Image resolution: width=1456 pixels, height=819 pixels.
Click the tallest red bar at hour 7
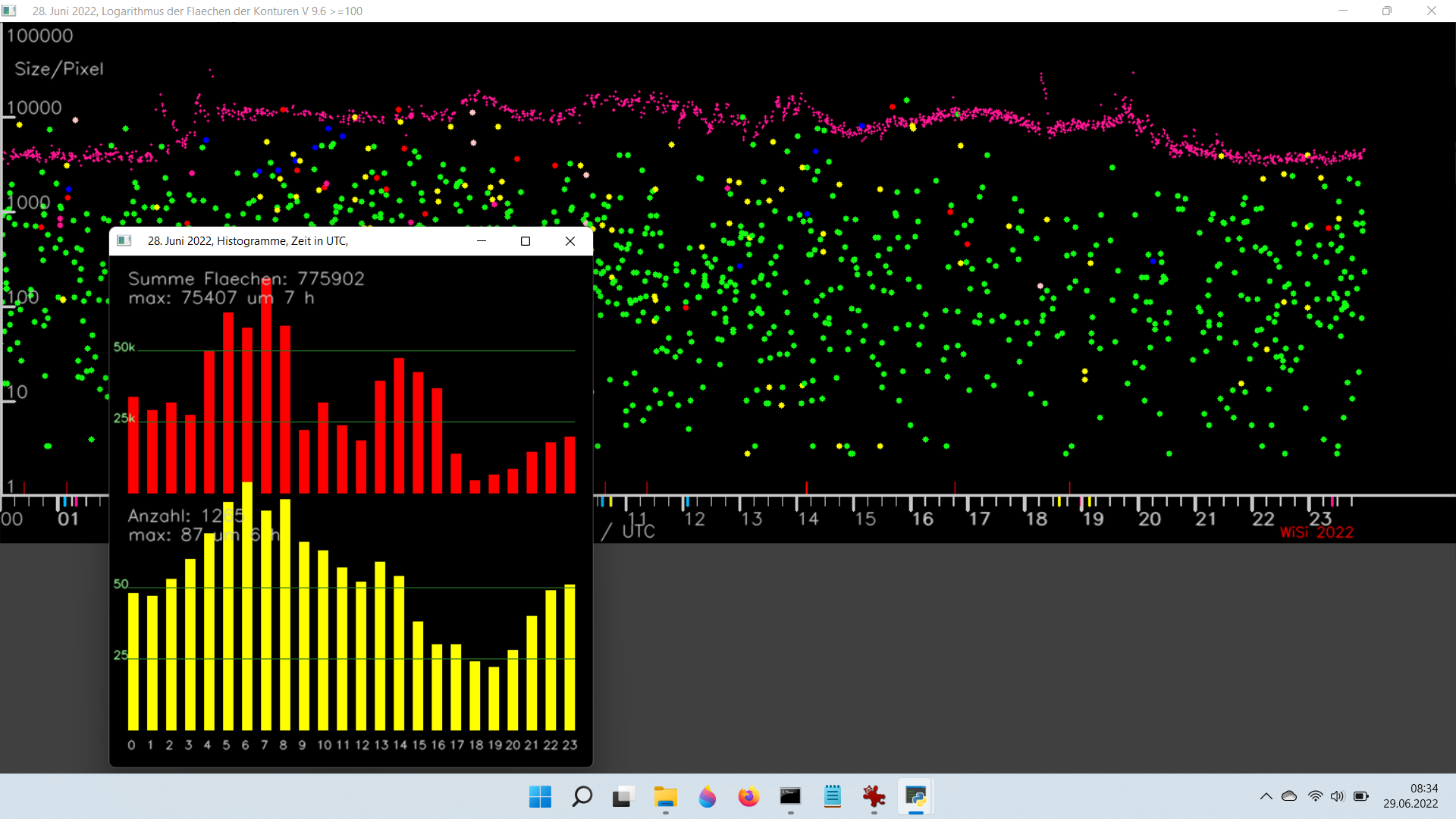click(266, 387)
